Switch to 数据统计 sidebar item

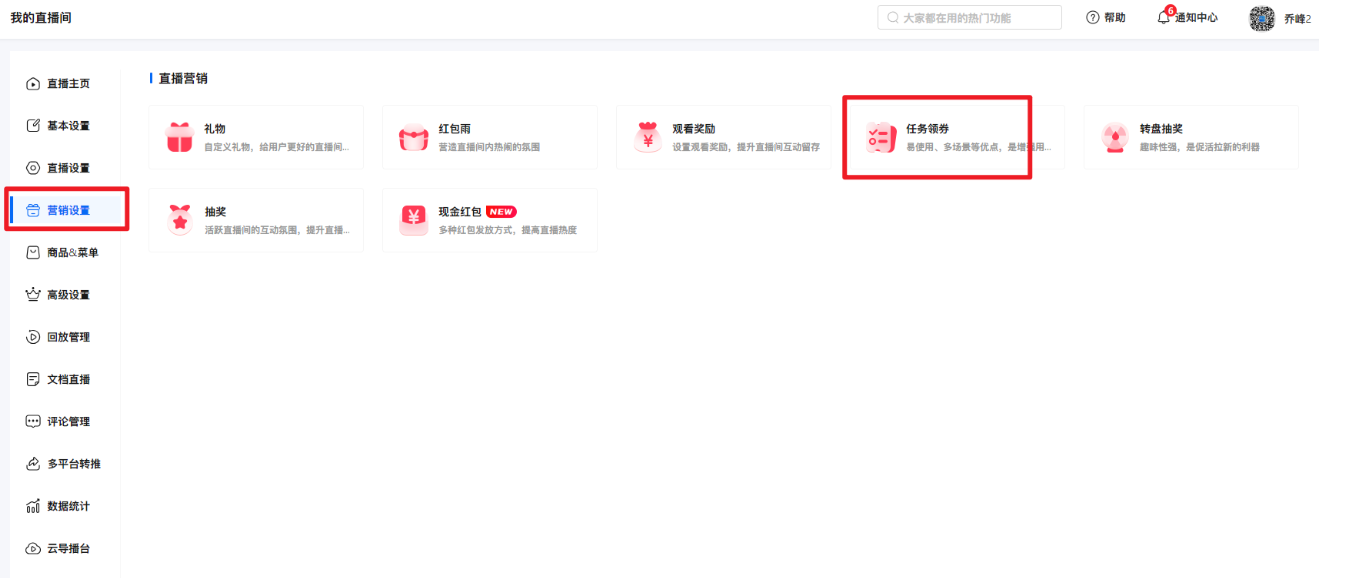(68, 506)
